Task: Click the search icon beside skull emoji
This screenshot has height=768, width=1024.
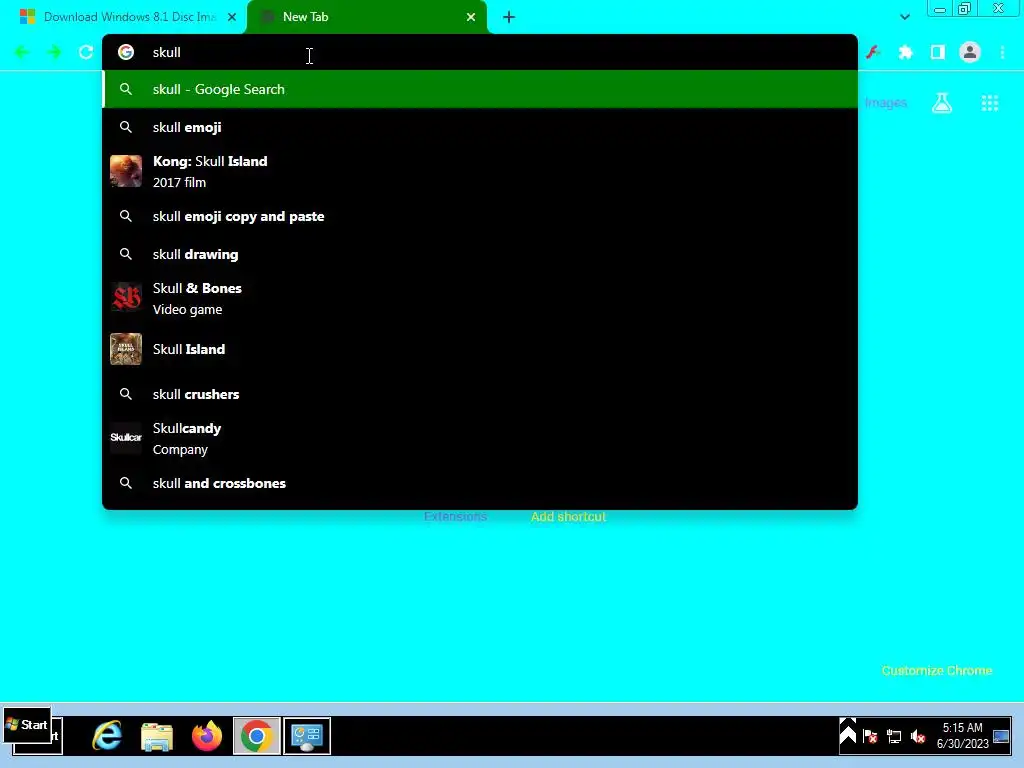Action: 126,127
